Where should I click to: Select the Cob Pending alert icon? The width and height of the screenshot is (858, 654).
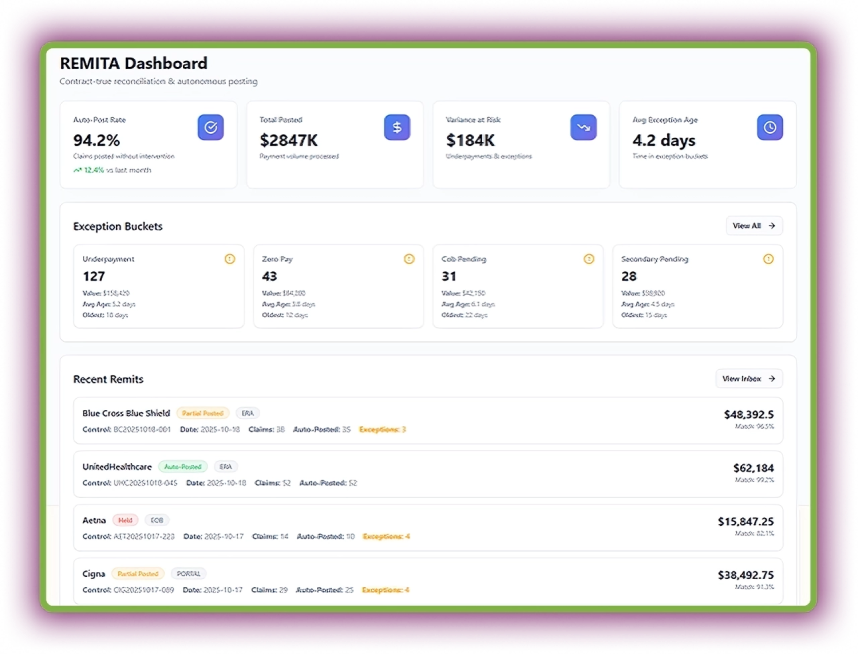pos(588,258)
